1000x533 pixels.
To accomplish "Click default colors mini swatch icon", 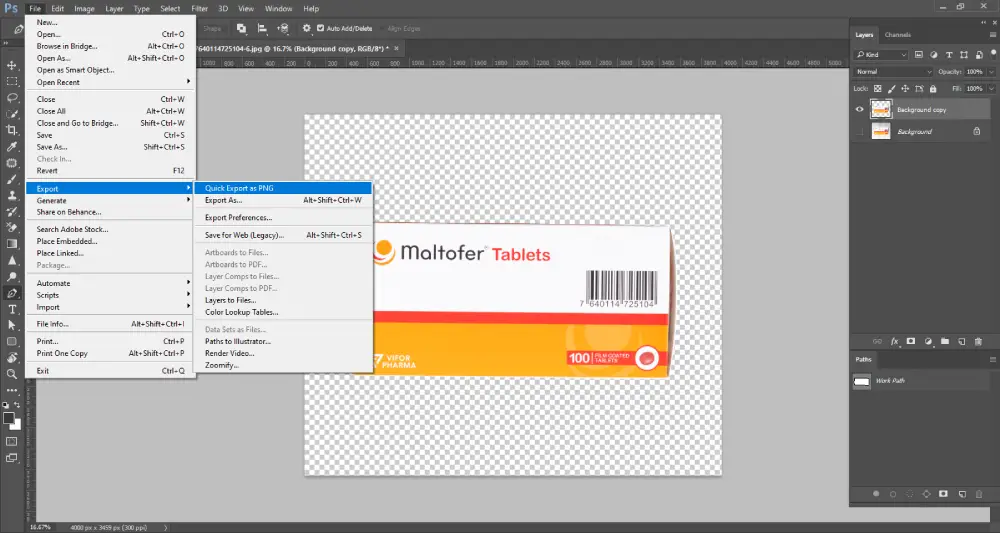I will coord(6,405).
